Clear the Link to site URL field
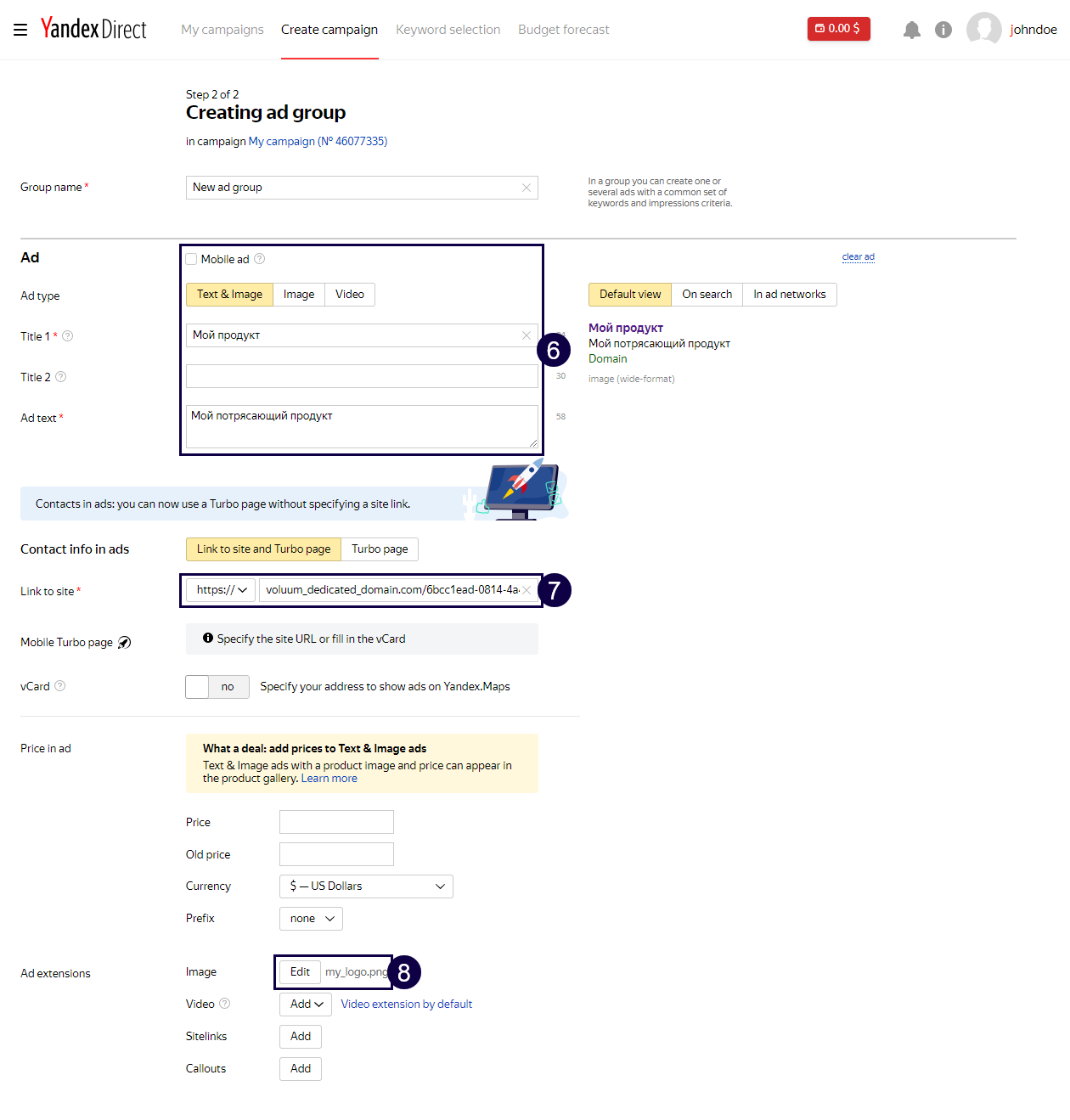 pyautogui.click(x=527, y=589)
